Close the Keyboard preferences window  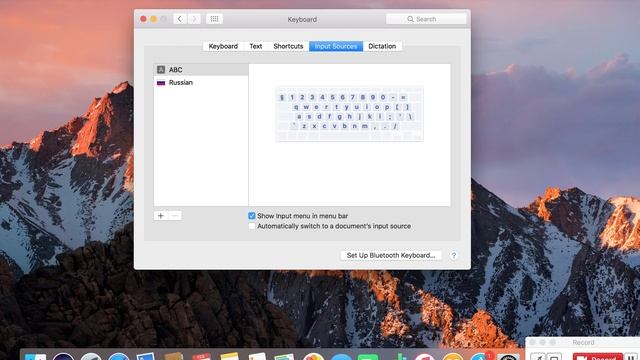143,19
